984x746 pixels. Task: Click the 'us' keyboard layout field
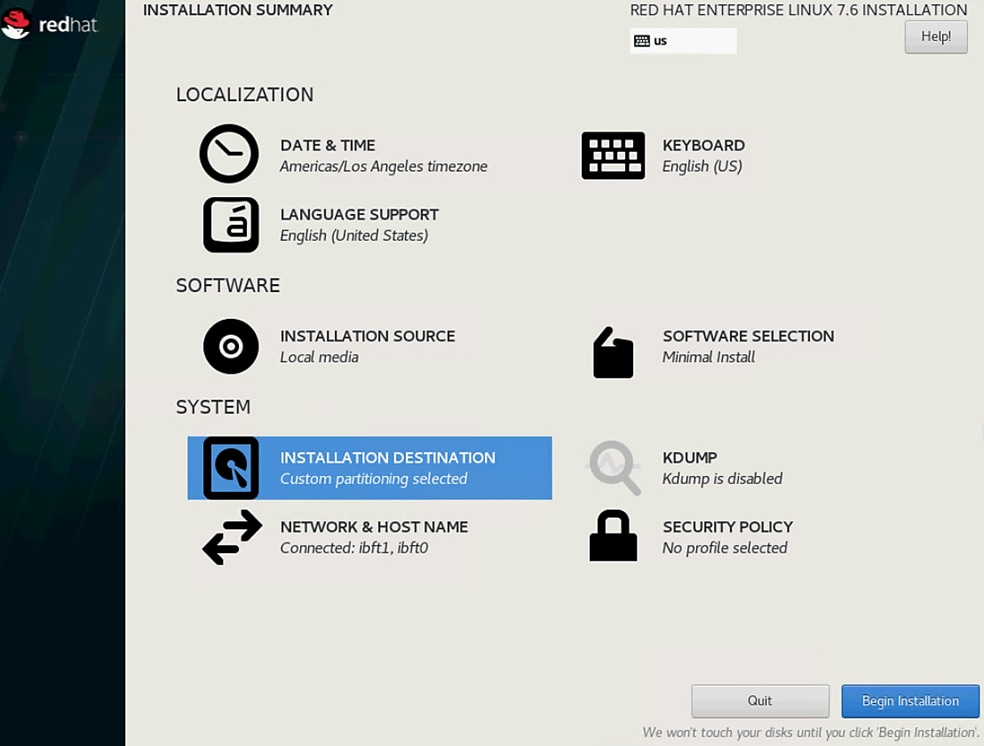(683, 41)
